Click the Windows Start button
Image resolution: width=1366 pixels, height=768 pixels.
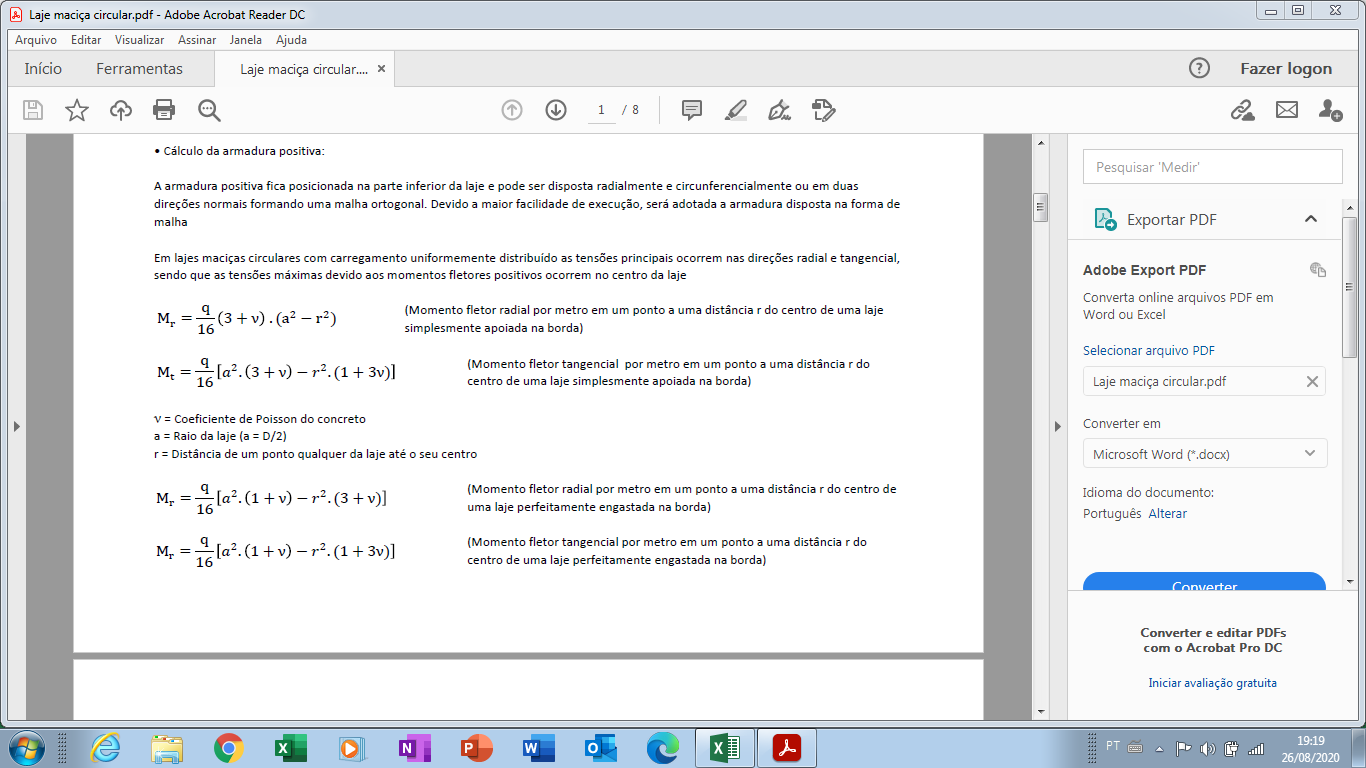click(x=26, y=747)
